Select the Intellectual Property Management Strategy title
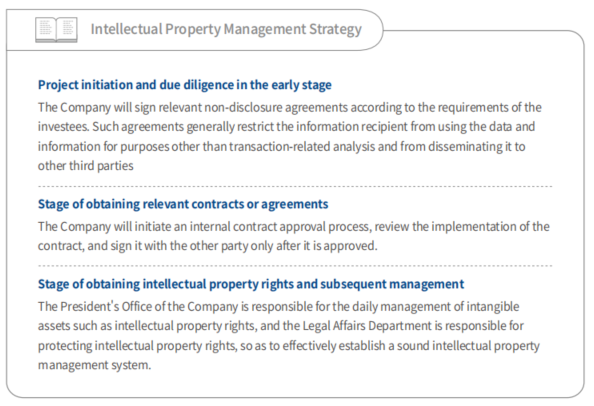594x406 pixels. point(226,29)
